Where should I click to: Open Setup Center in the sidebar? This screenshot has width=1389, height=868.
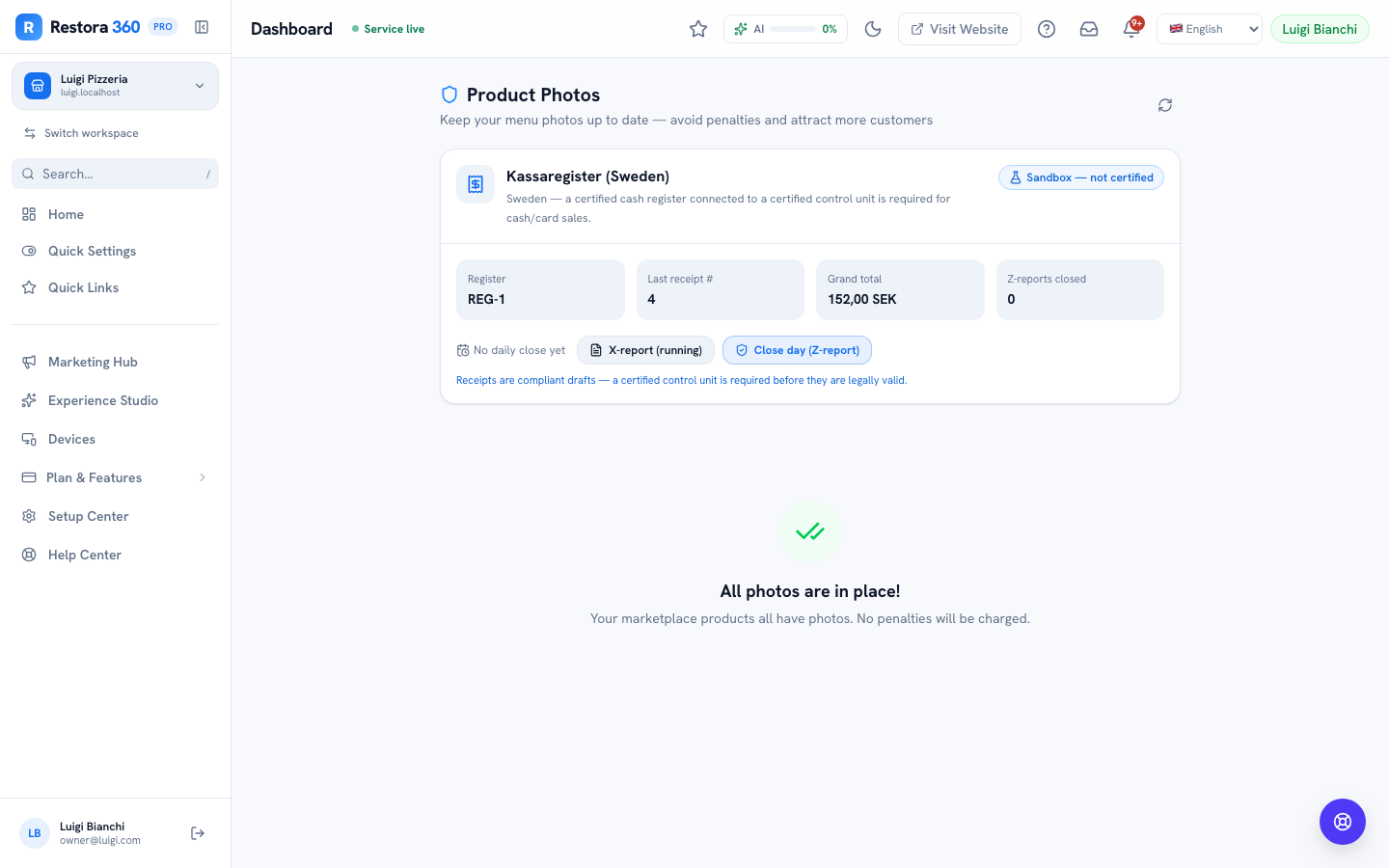coord(115,516)
